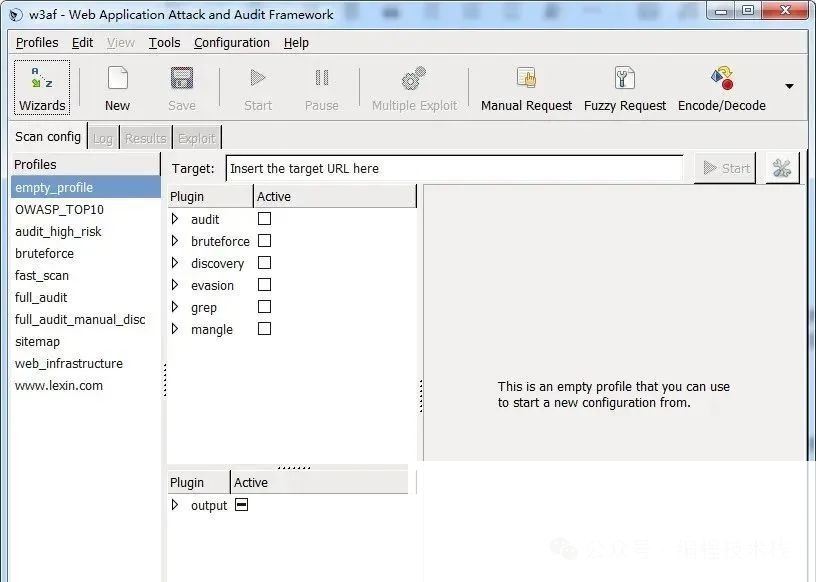Enable the evasion plugin checkbox
The width and height of the screenshot is (816, 582).
point(264,285)
